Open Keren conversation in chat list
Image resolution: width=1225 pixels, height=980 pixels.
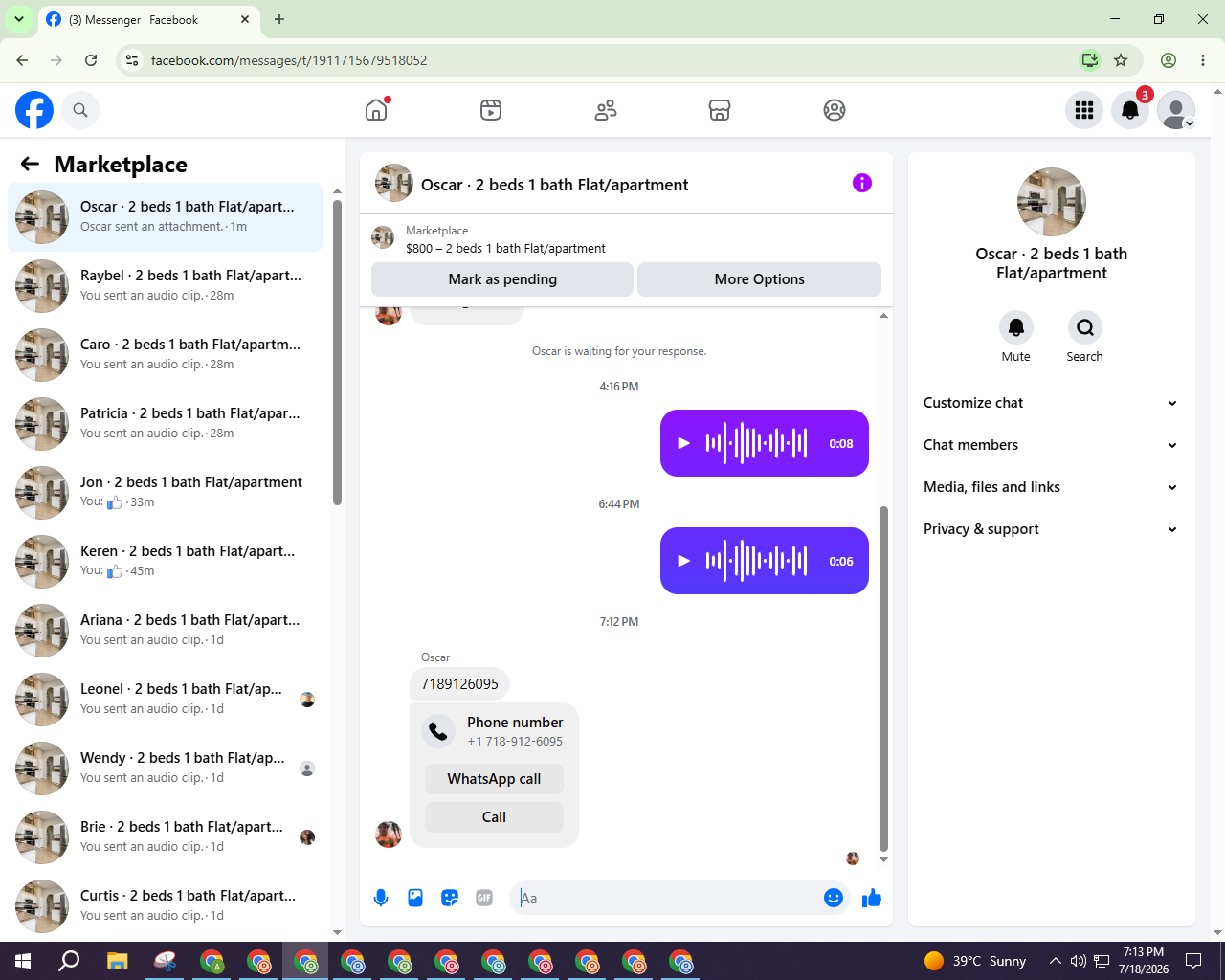tap(166, 562)
